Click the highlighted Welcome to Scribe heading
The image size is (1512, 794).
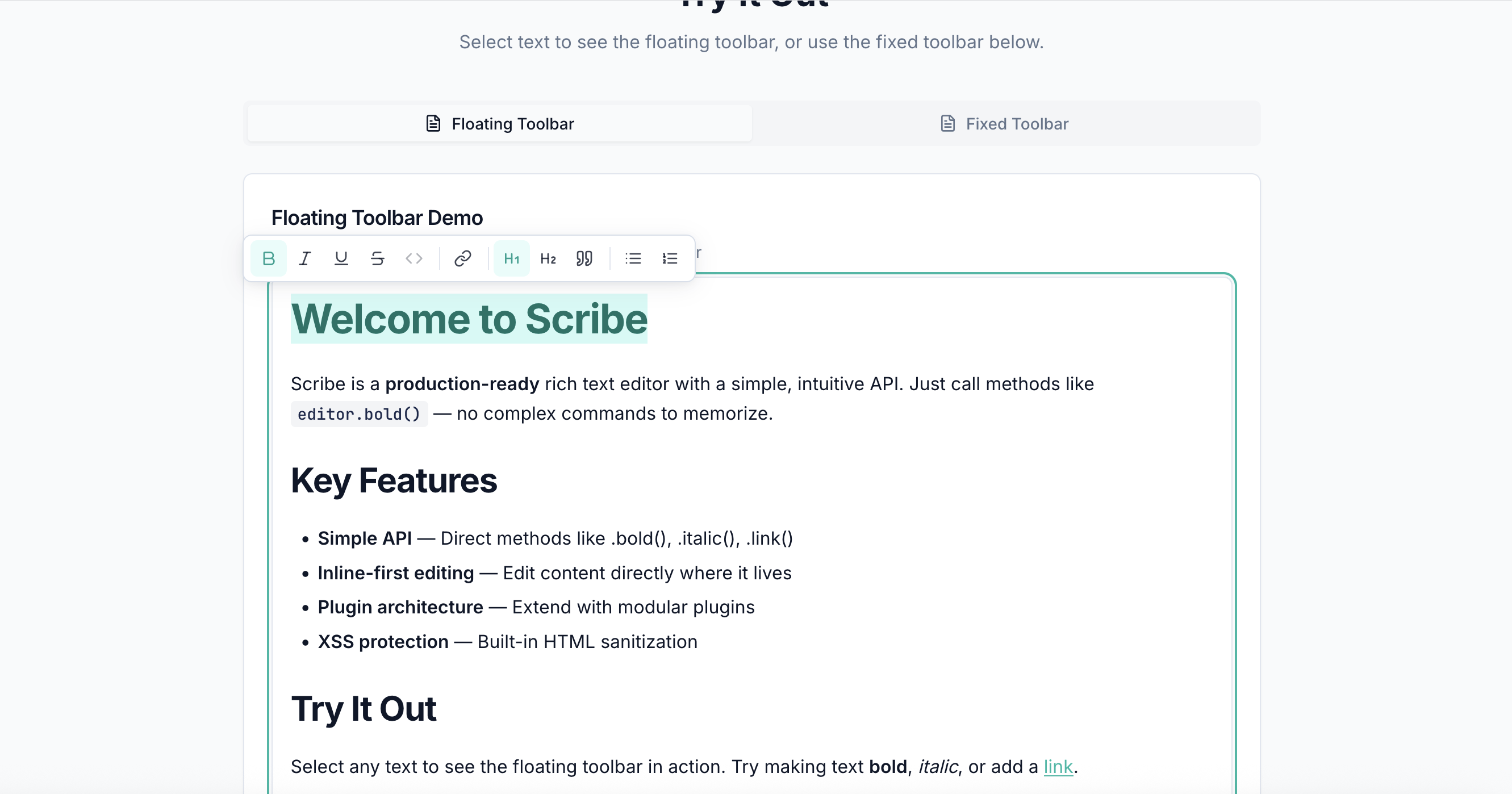[x=469, y=319]
